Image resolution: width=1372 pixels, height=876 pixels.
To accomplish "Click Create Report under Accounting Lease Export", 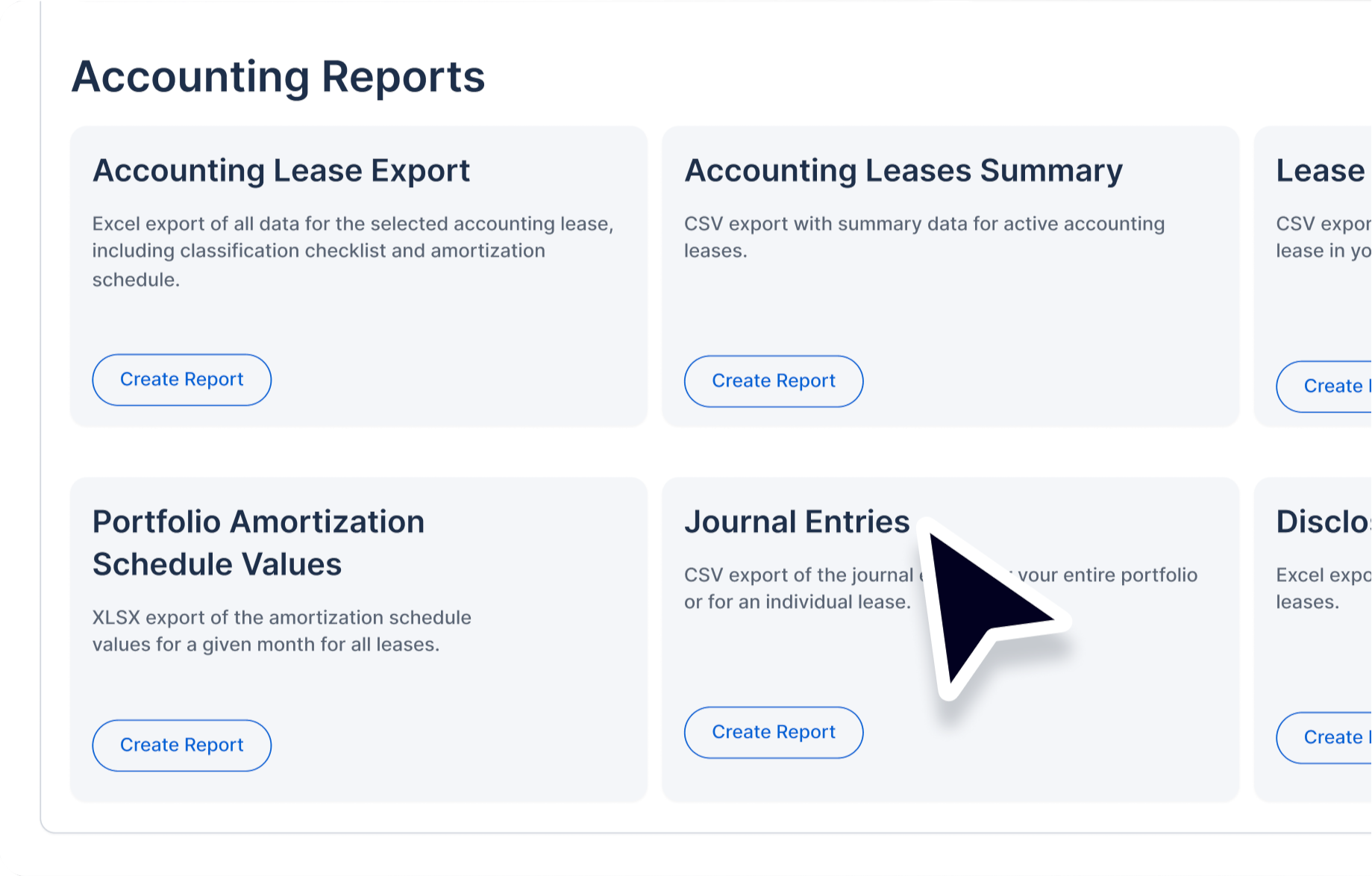I will [x=181, y=380].
